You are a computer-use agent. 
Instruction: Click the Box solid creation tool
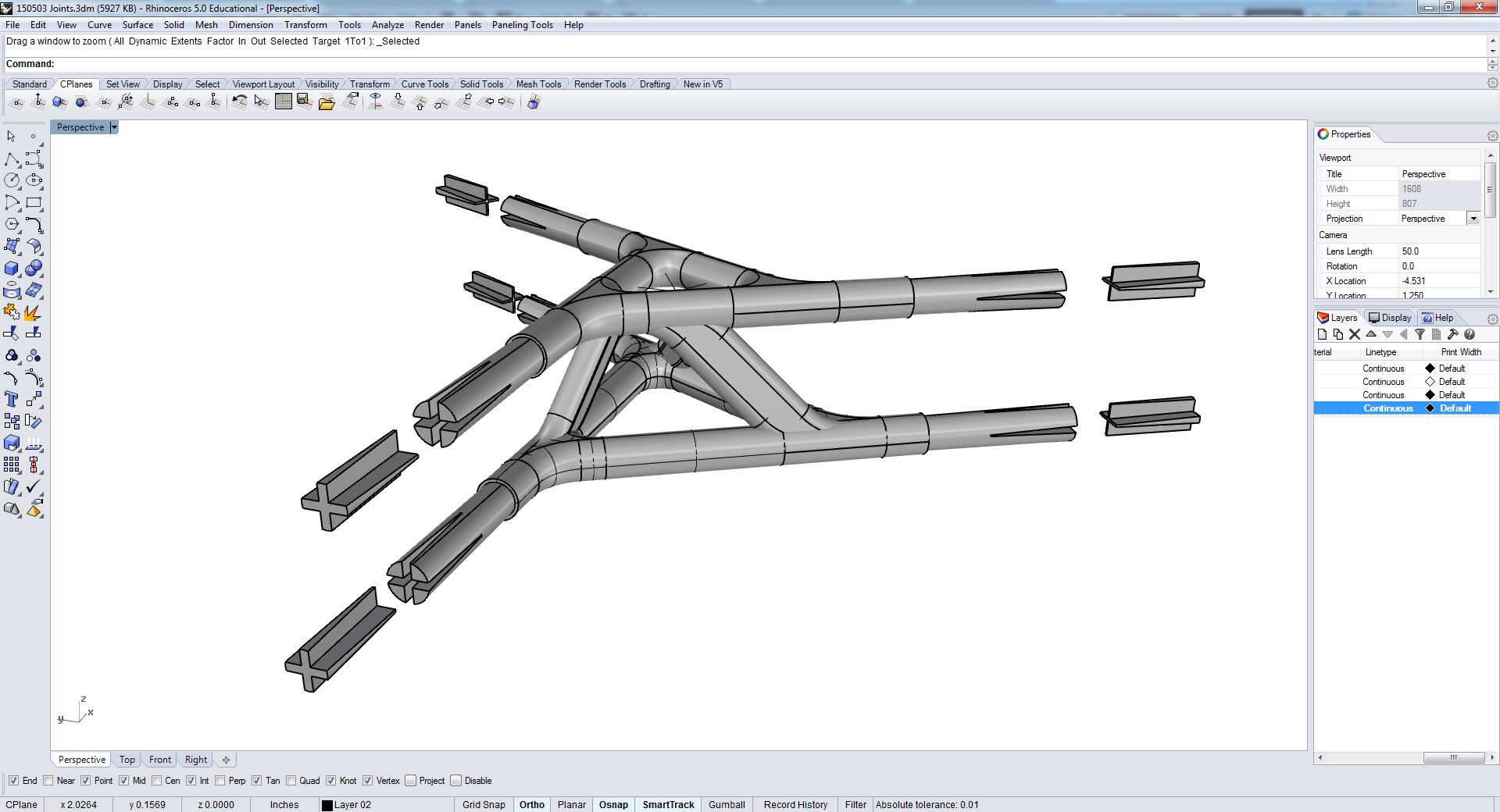click(12, 269)
